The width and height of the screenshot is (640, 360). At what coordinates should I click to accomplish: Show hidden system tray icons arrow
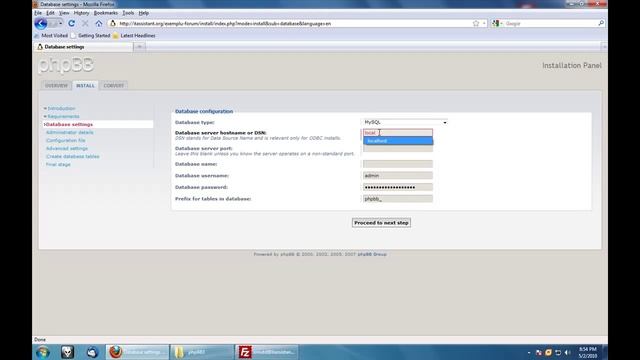529,352
